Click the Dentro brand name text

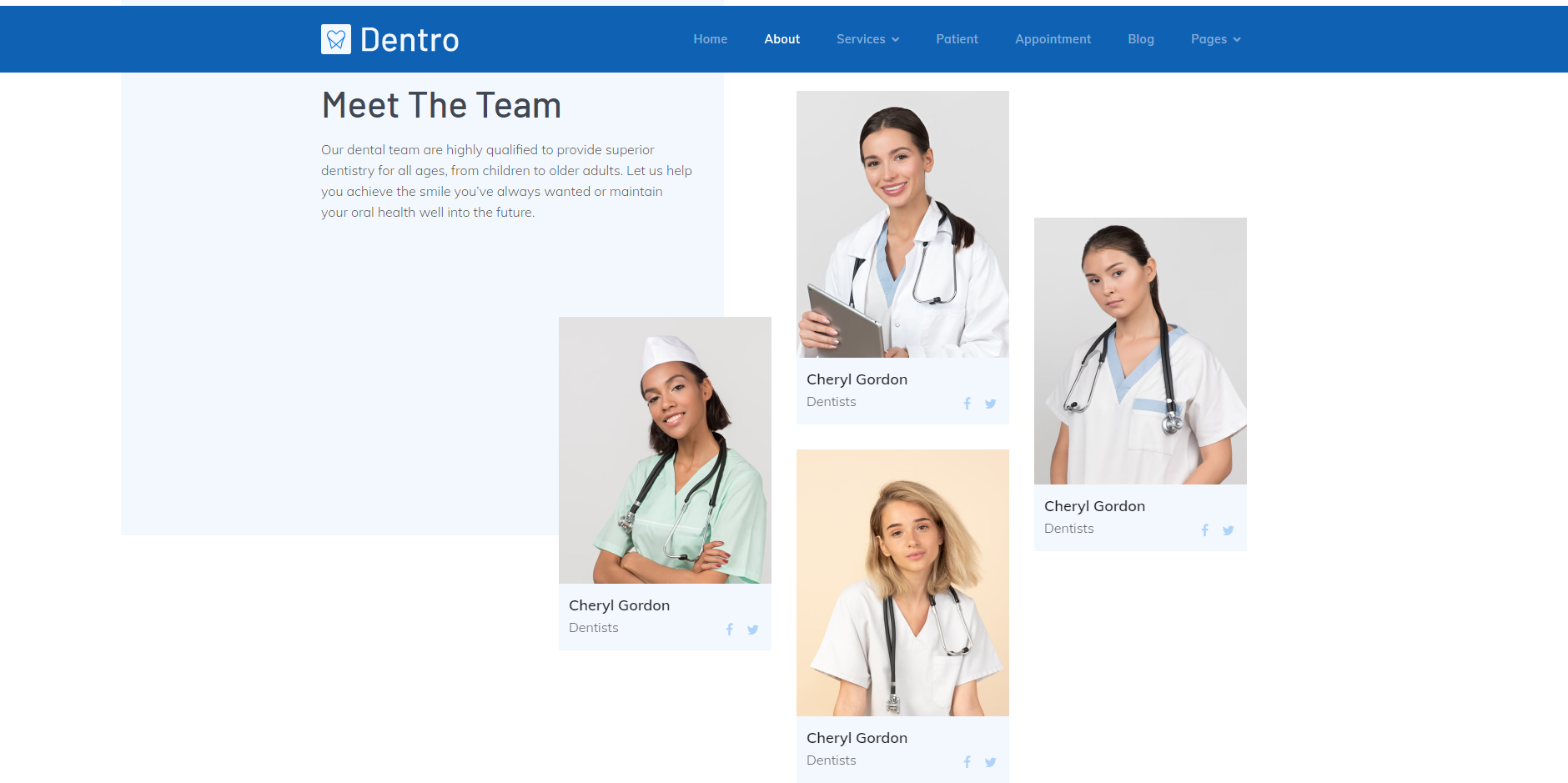410,39
